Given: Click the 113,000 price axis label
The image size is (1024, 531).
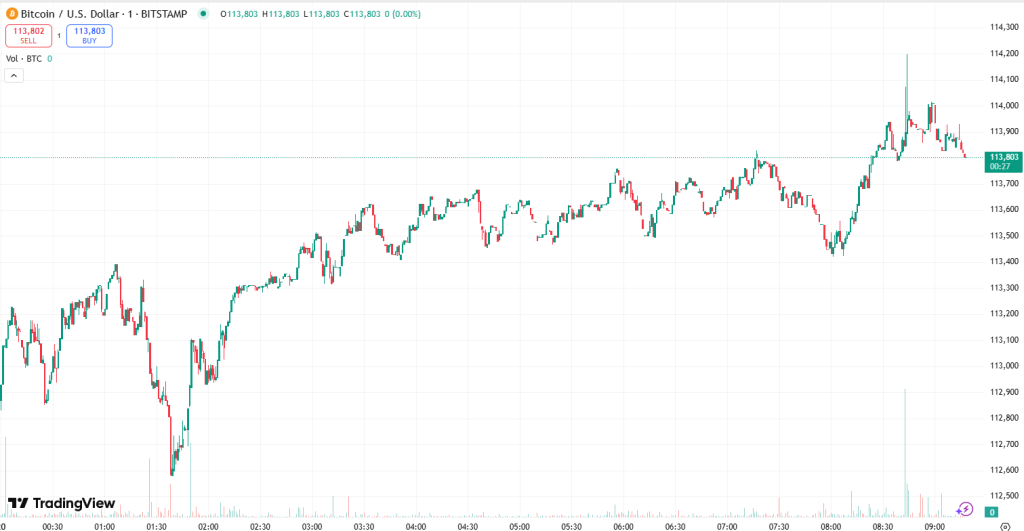Looking at the screenshot, I should [1003, 366].
